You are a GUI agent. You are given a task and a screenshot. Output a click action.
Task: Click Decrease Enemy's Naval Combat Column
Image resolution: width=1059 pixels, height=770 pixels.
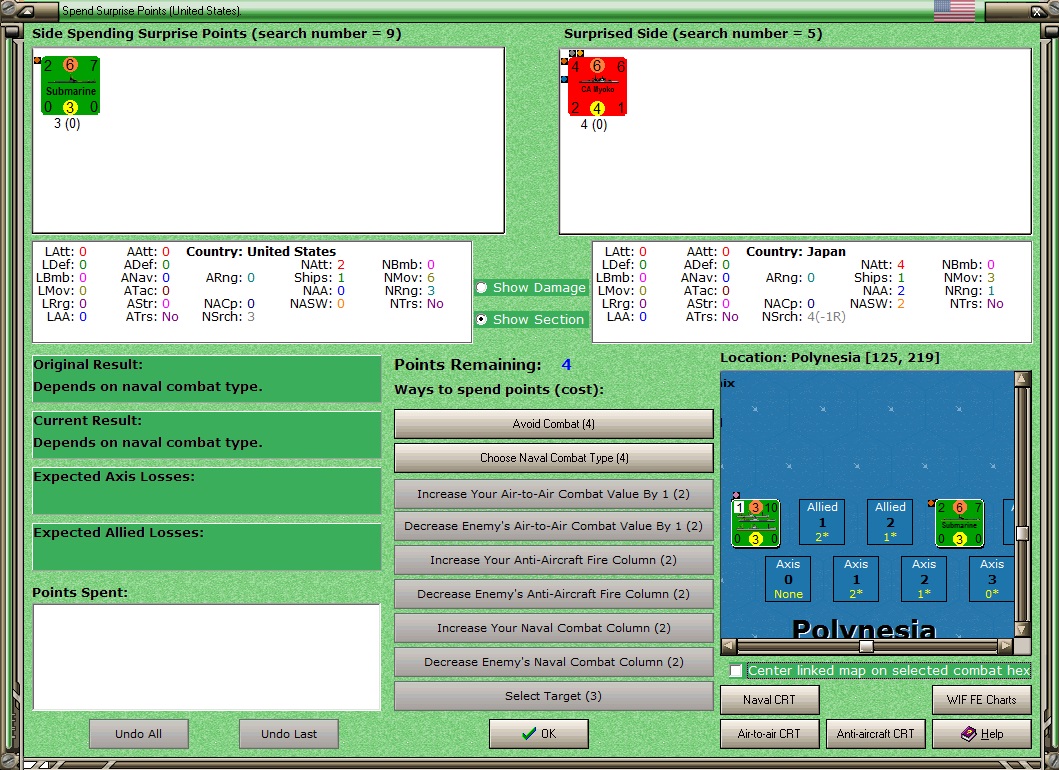pos(554,662)
